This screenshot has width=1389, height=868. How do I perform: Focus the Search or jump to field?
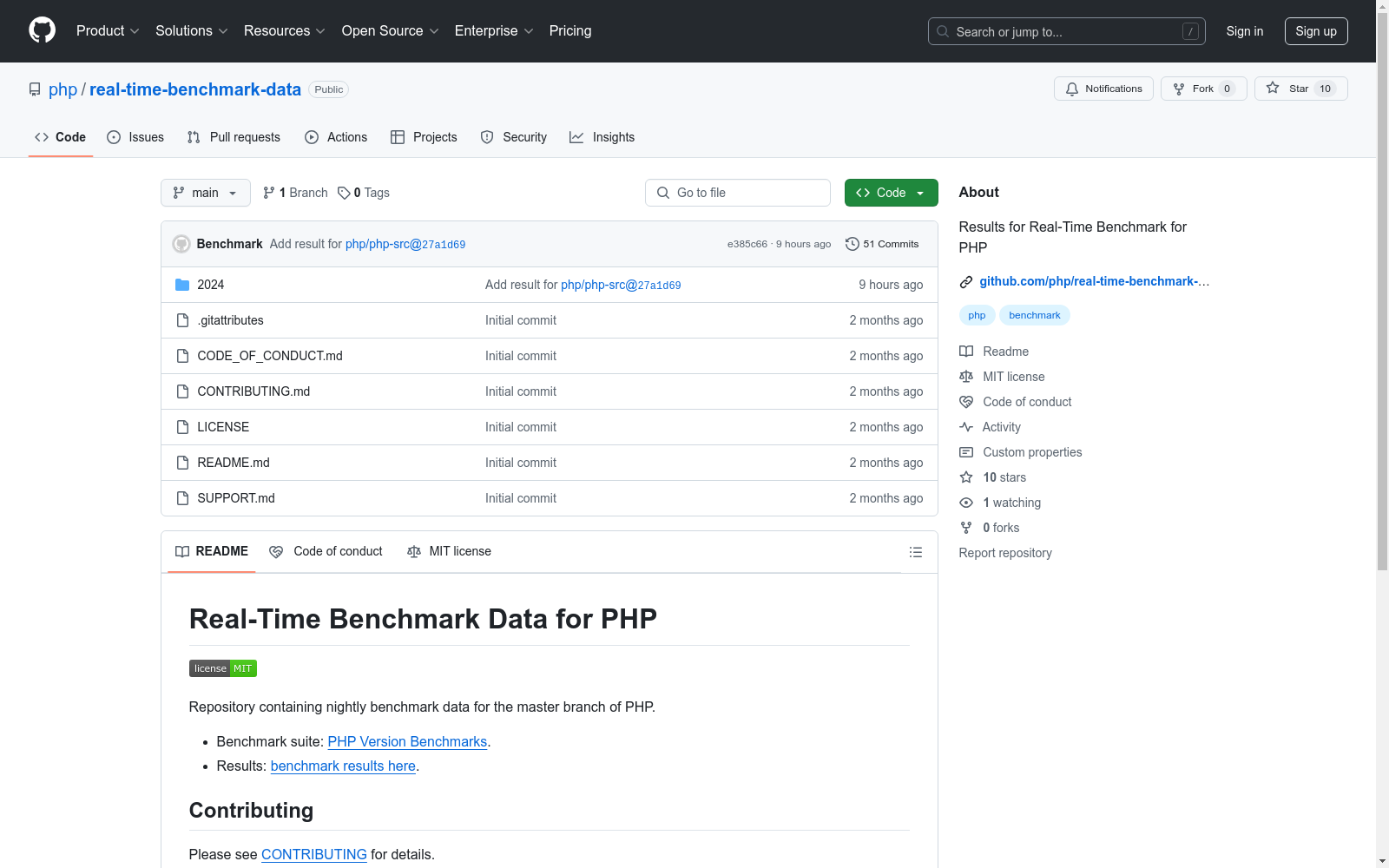pos(1067,31)
